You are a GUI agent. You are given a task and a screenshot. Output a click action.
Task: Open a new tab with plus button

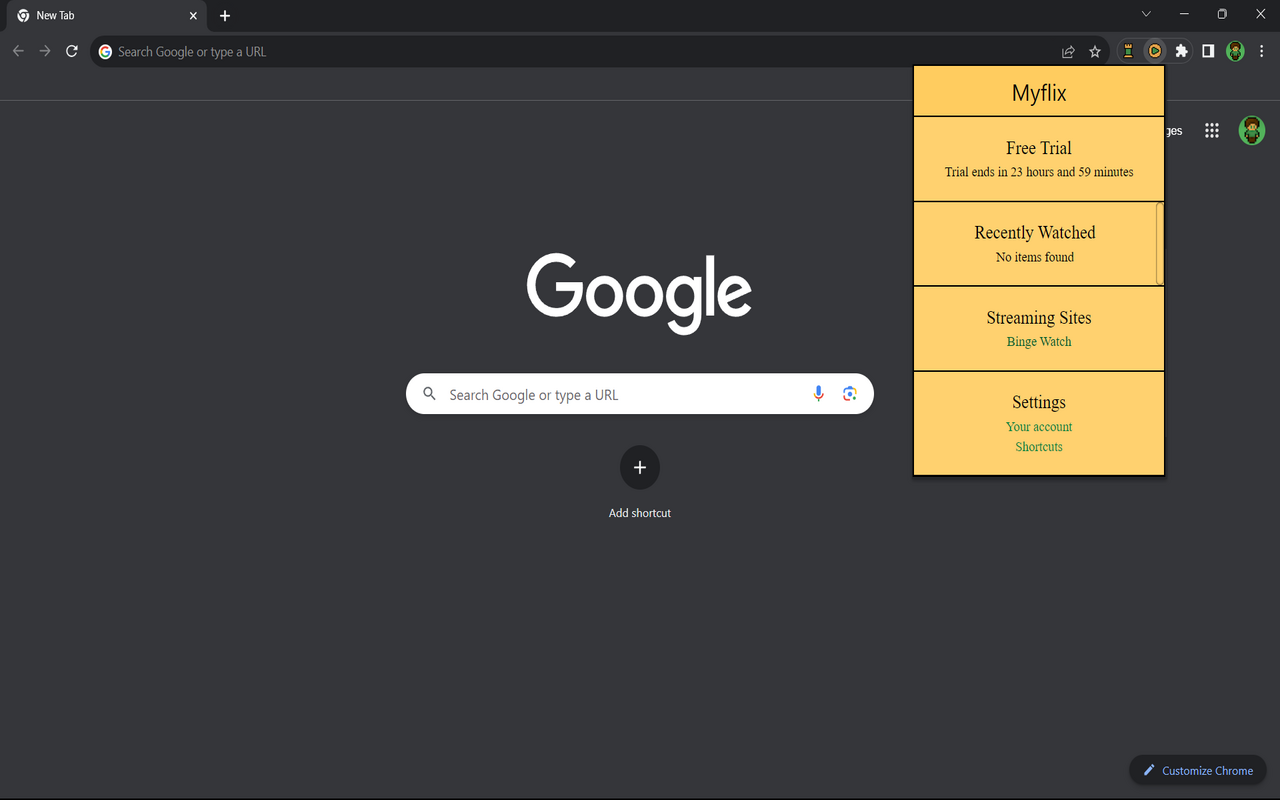tap(225, 16)
